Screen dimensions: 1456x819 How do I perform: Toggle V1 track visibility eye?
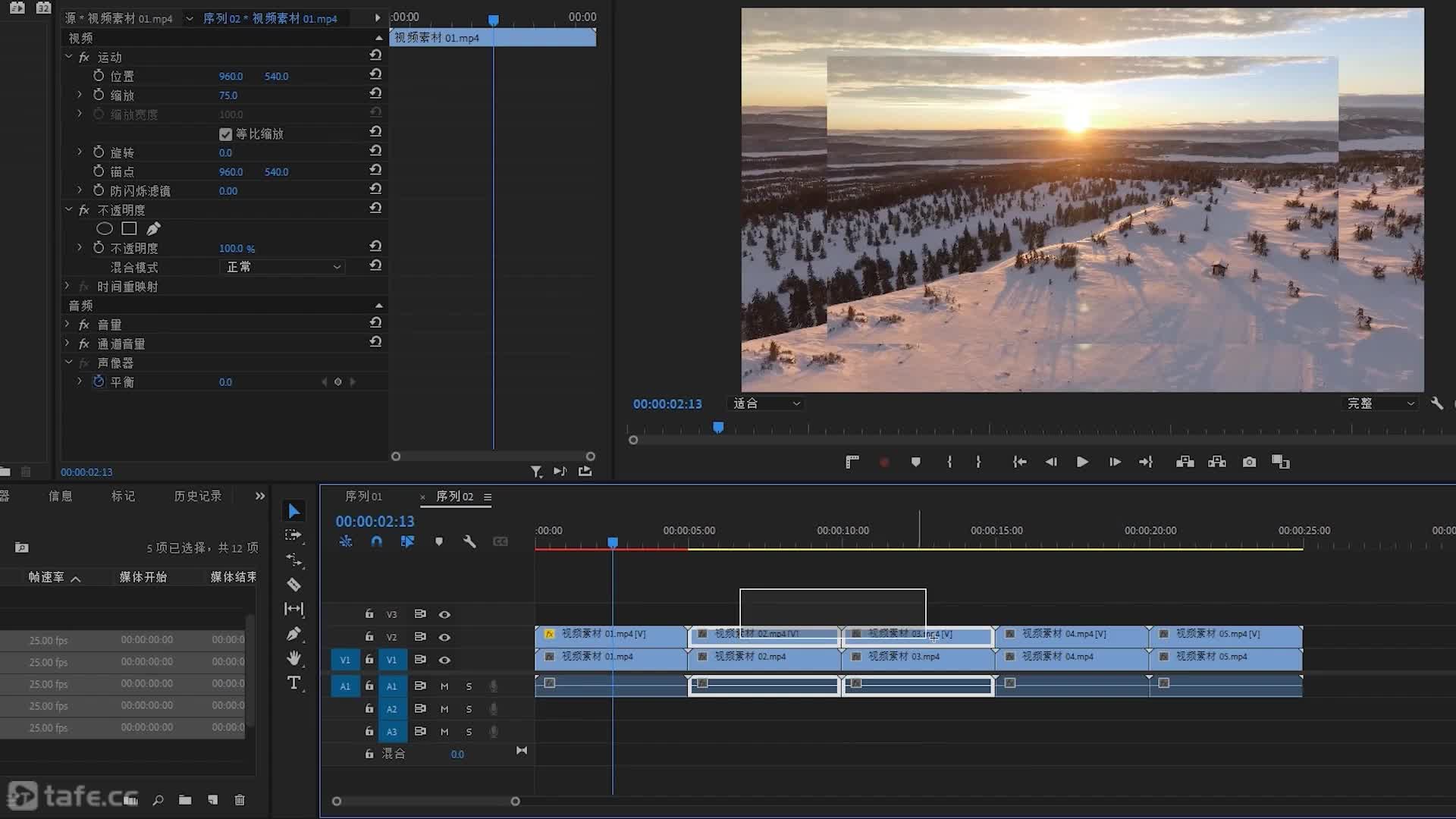pos(444,660)
